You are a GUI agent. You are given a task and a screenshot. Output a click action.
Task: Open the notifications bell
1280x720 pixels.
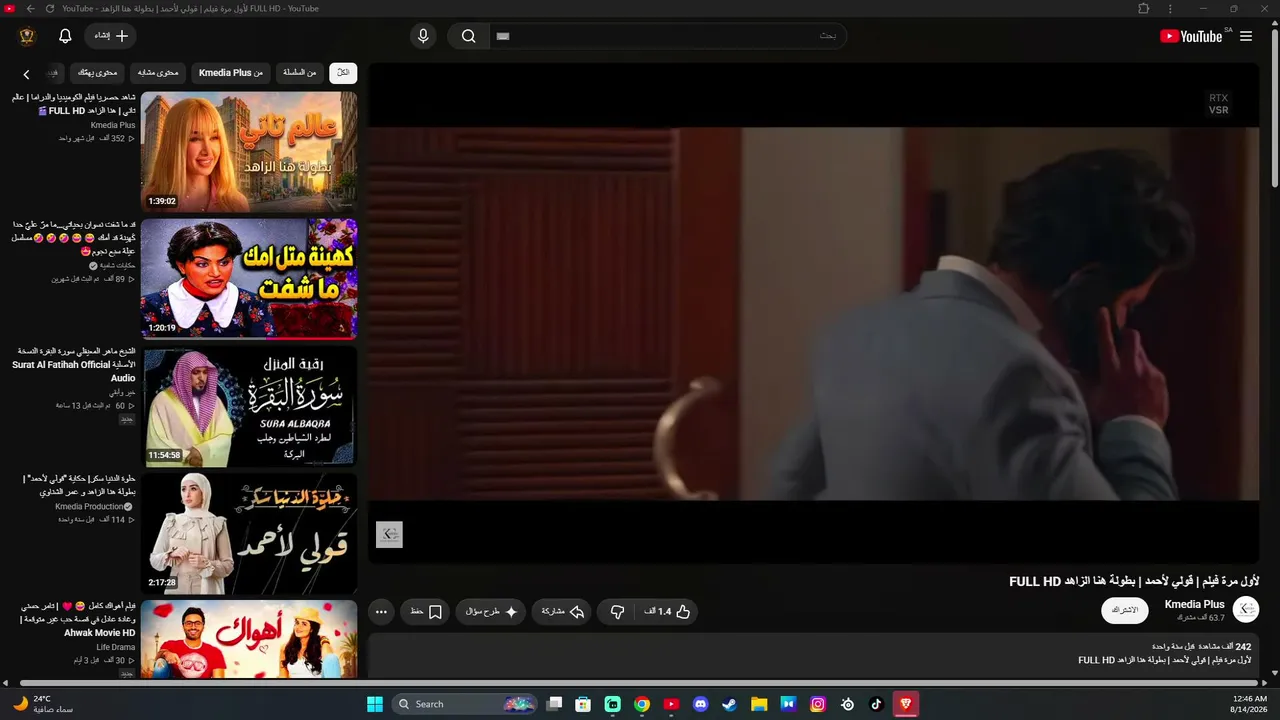click(x=65, y=36)
